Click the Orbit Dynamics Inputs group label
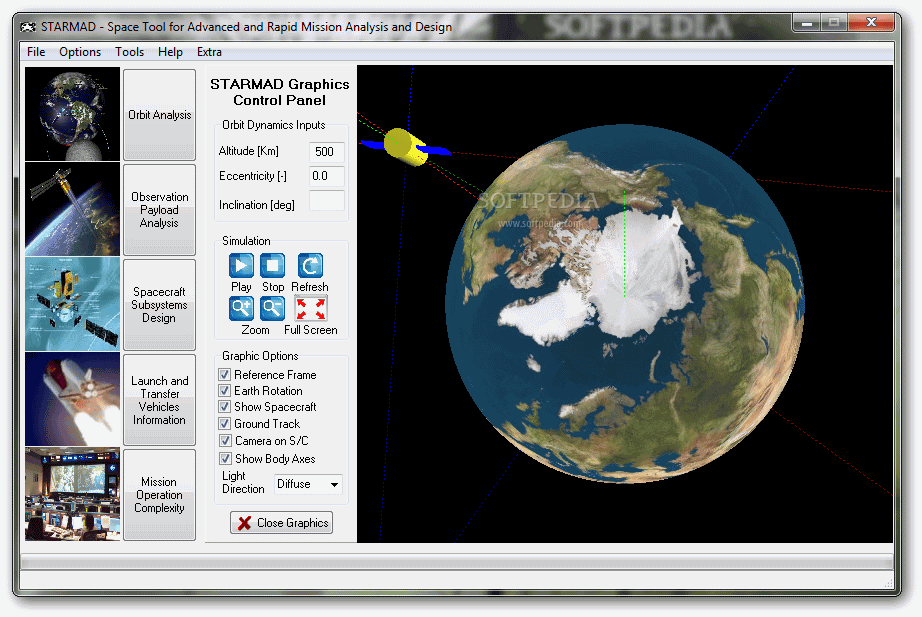The image size is (922, 617). (x=273, y=125)
